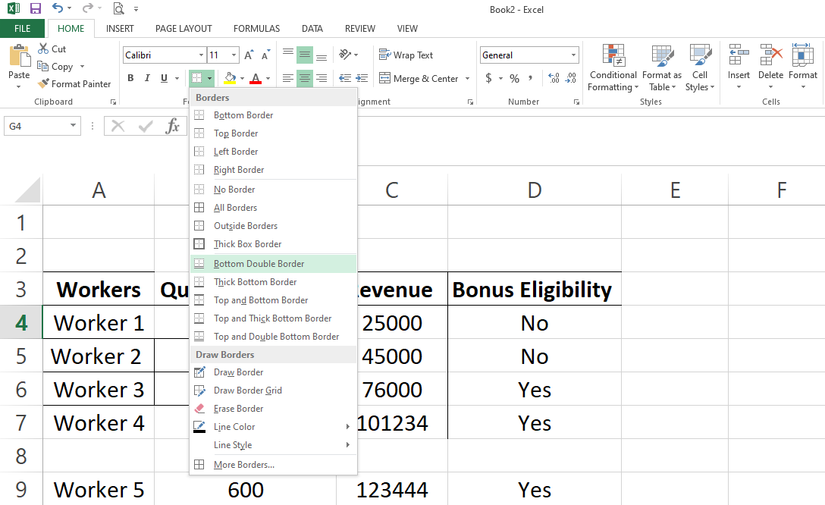Viewport: 825px width, 505px height.
Task: Select Erase Border tool
Action: pyautogui.click(x=273, y=409)
